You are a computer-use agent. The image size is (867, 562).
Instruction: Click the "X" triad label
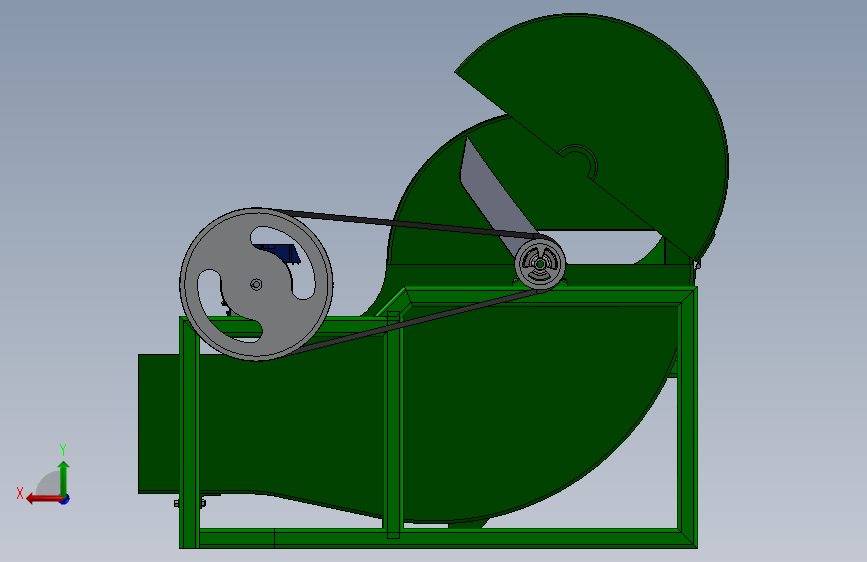click(20, 493)
